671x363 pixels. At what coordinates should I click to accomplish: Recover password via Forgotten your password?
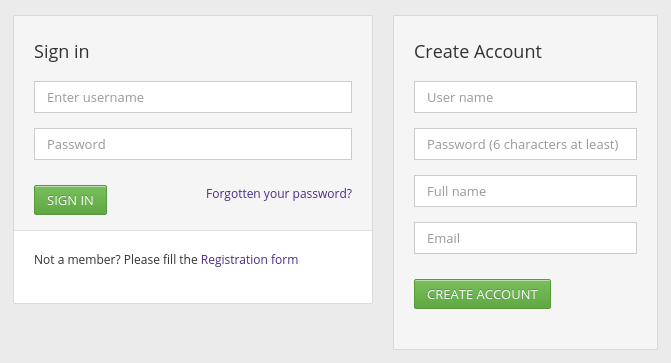tap(279, 193)
